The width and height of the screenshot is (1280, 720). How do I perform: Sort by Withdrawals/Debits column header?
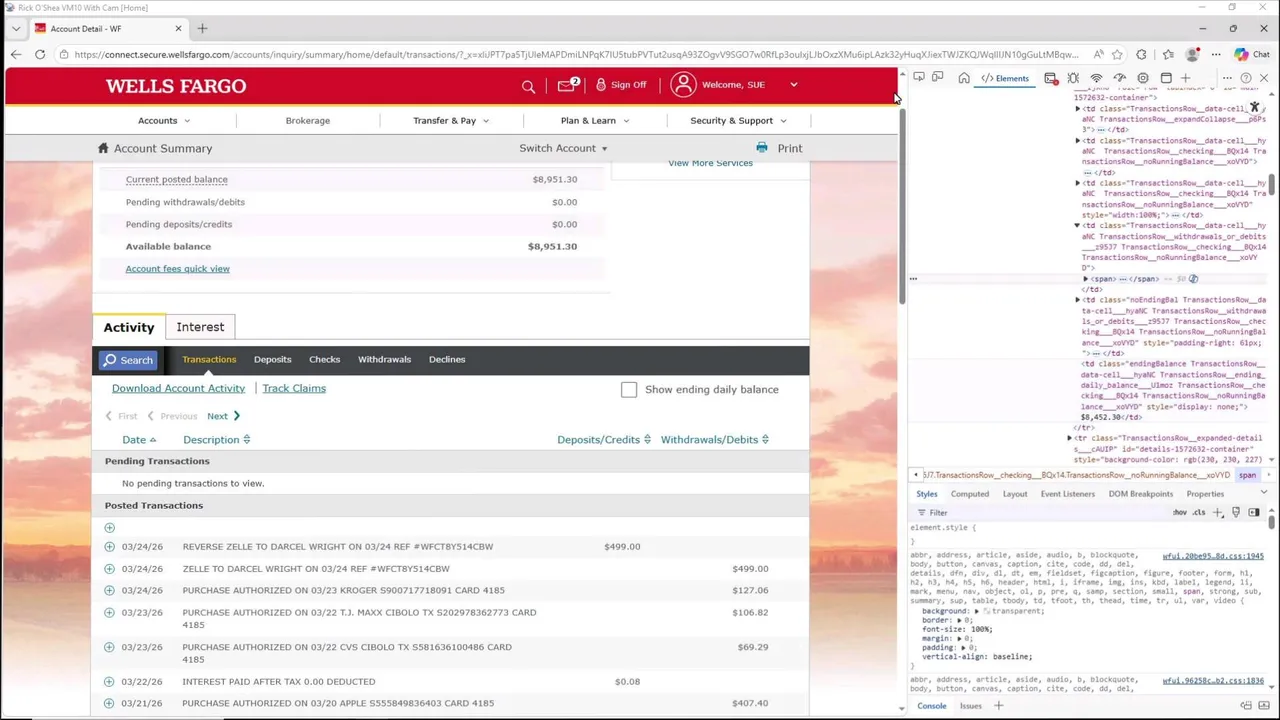pyautogui.click(x=714, y=440)
